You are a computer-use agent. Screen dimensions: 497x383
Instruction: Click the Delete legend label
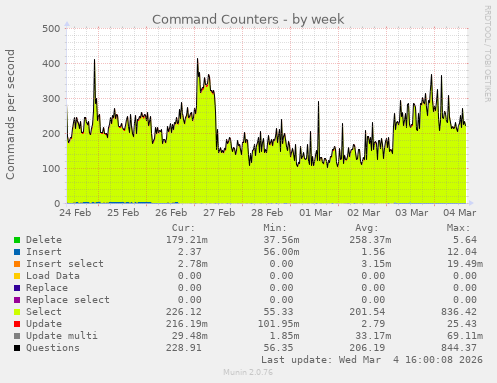coord(44,240)
